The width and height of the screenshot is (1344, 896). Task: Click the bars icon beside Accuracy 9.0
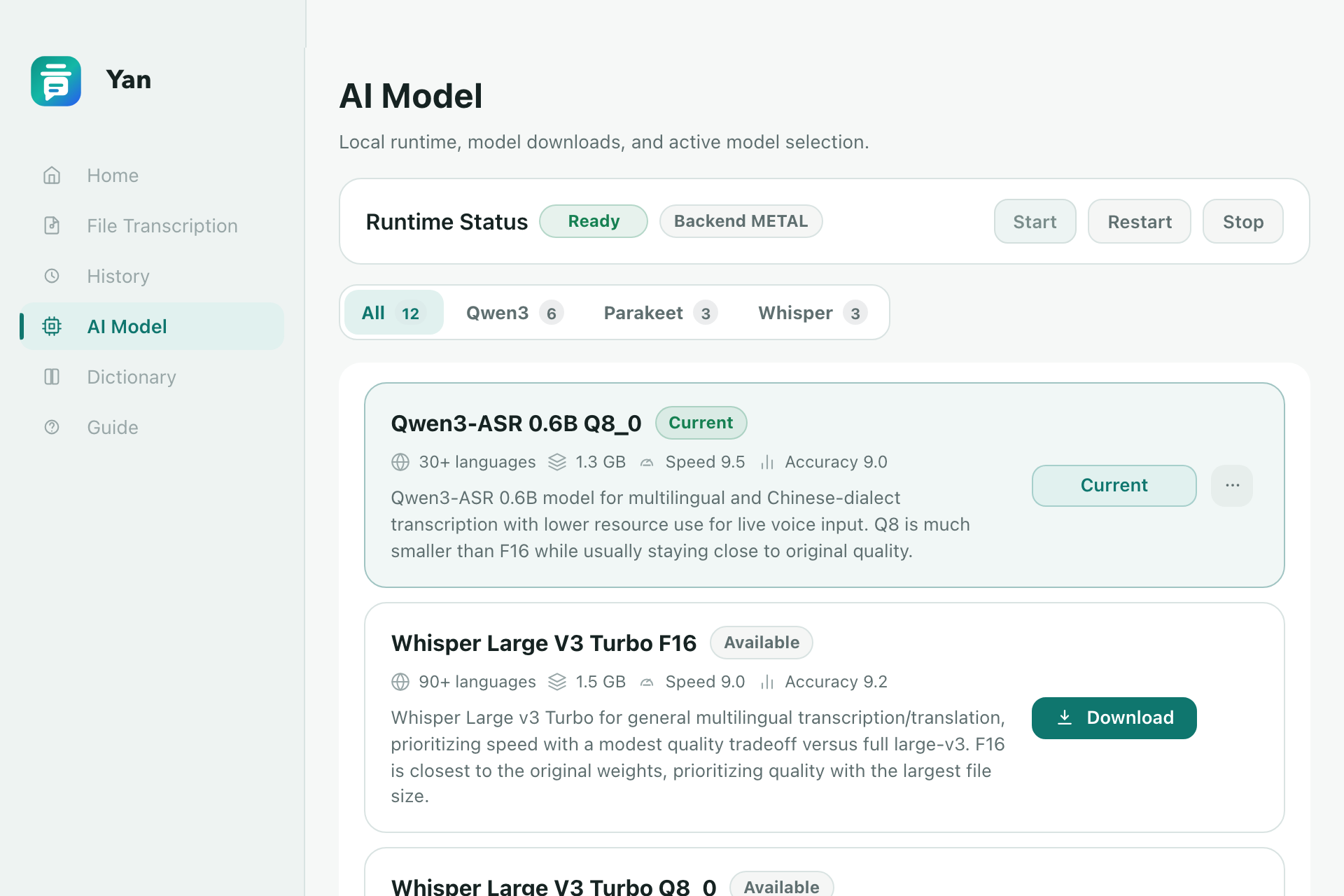(767, 462)
